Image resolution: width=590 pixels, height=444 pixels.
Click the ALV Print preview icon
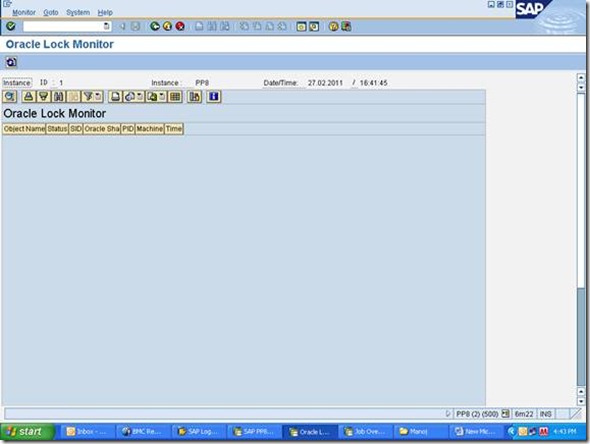(116, 97)
